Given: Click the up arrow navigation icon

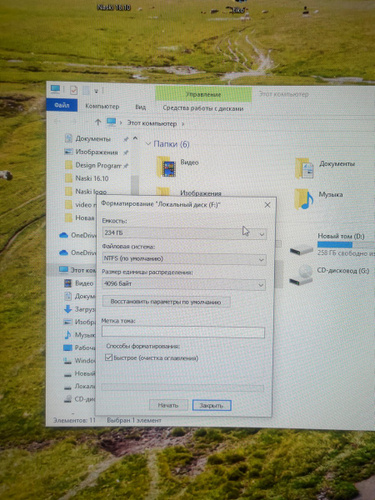Looking at the screenshot, I should click(x=98, y=123).
